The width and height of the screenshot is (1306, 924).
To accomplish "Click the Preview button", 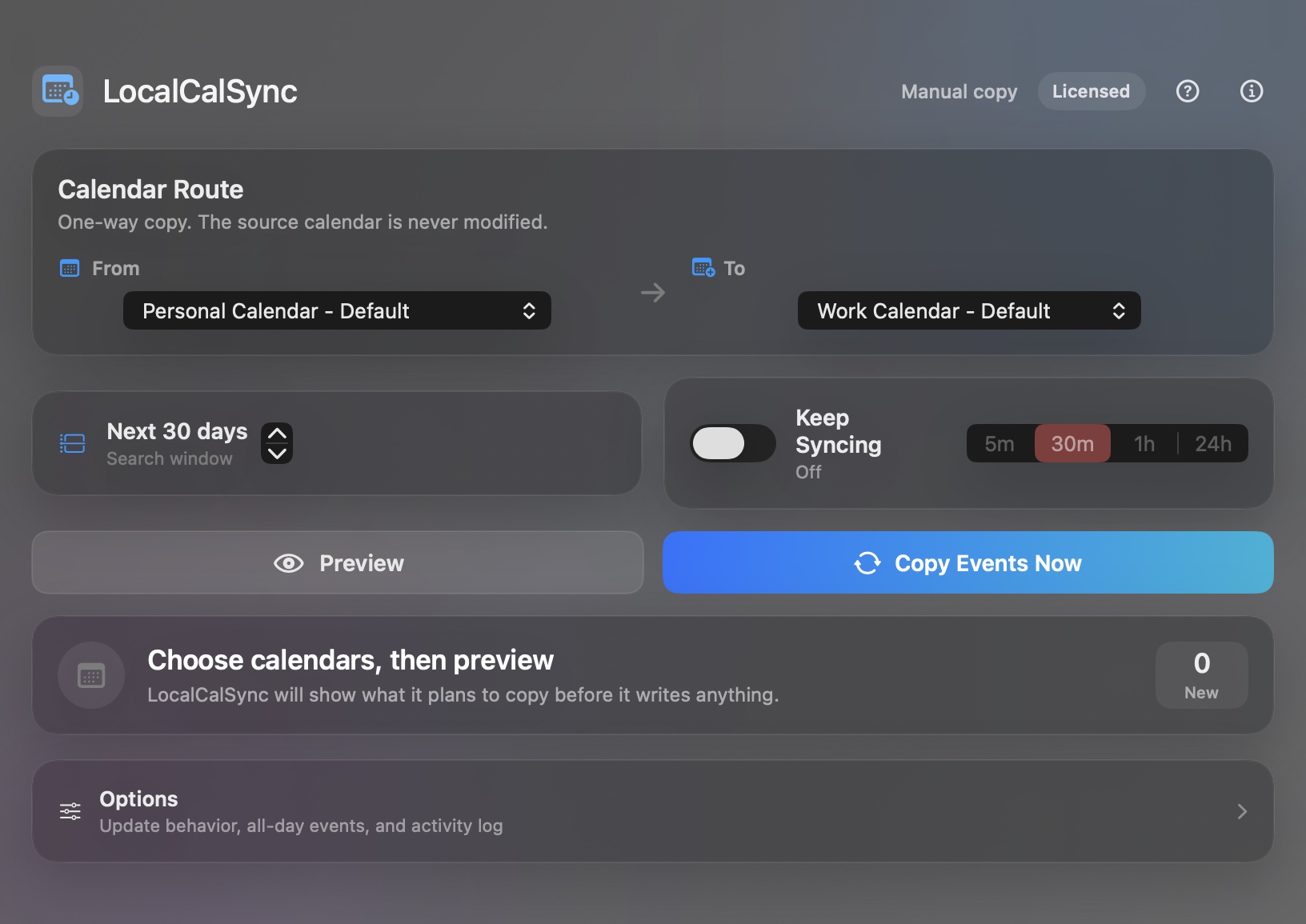I will pyautogui.click(x=338, y=562).
